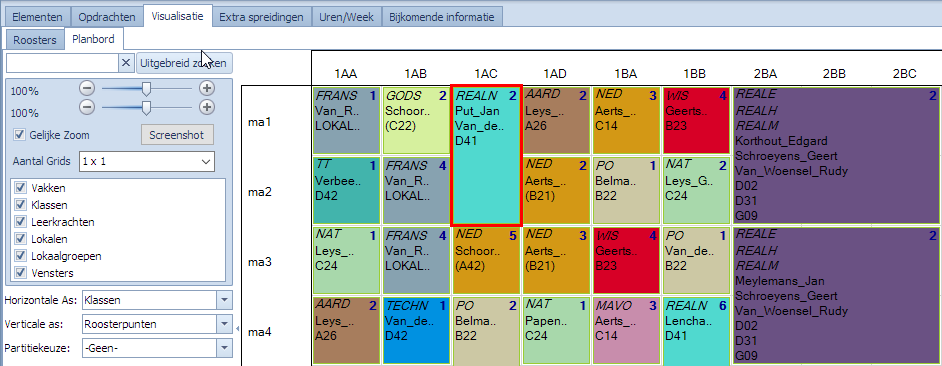Select the FRANS lesson at 1AA ma1
Screen dimensions: 942x366
point(346,121)
